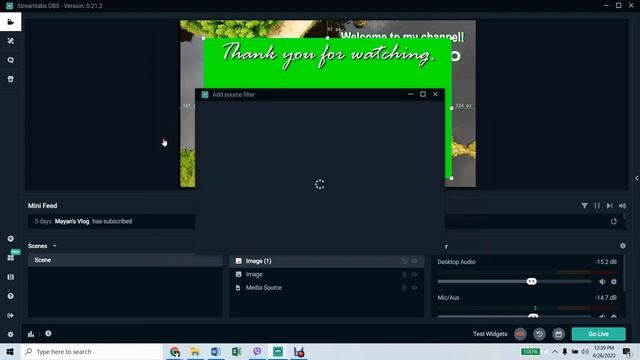Screen dimensions: 640x360
Task: Pause the Mini Feed alert queue
Action: [x=597, y=206]
